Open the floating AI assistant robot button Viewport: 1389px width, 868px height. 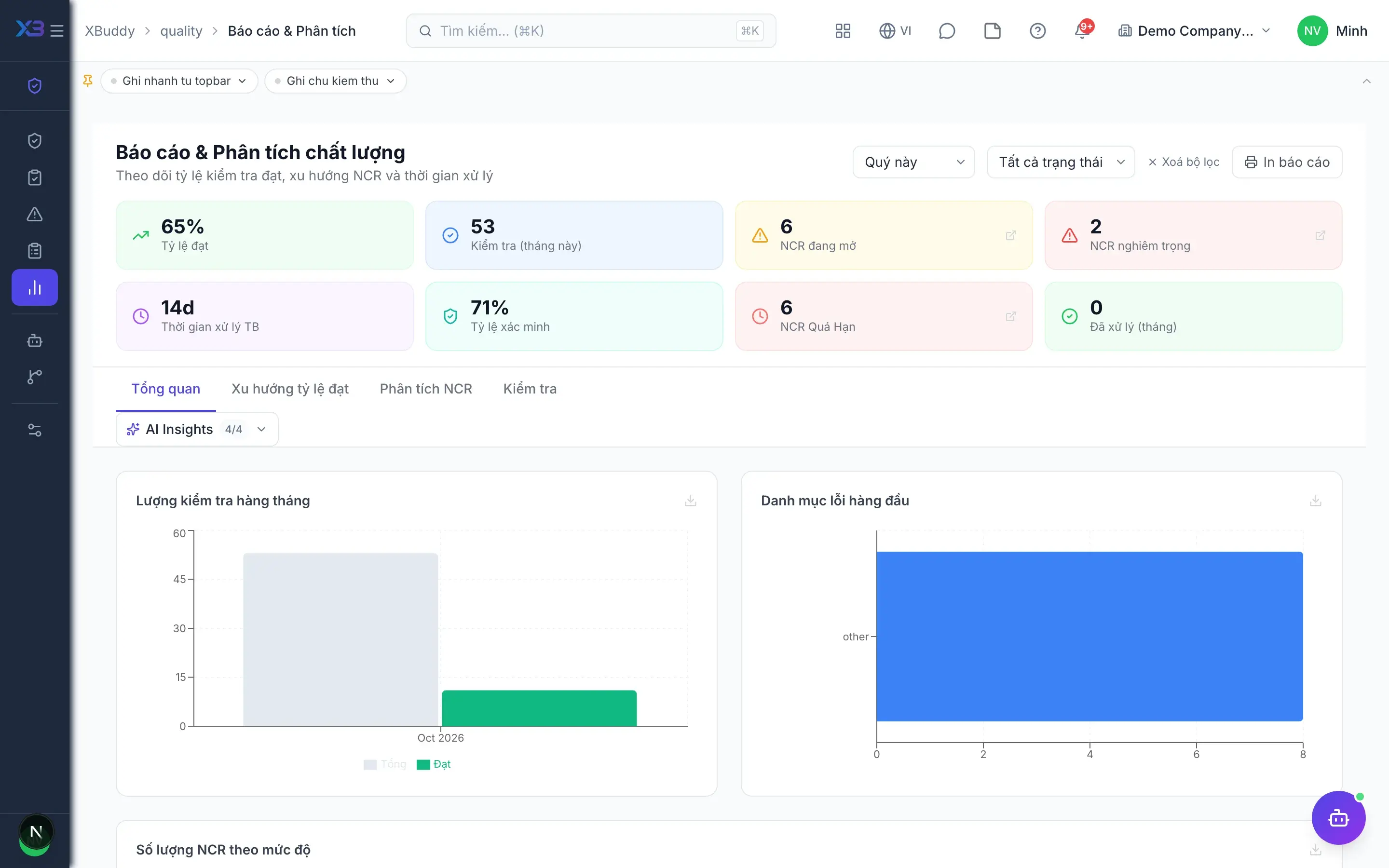click(1338, 817)
